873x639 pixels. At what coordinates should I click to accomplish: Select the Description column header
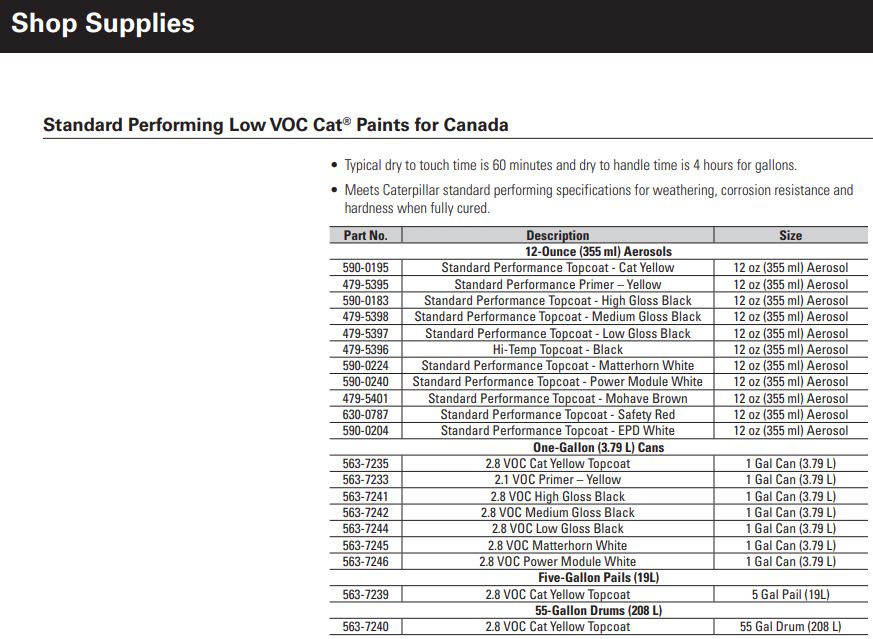tap(557, 236)
